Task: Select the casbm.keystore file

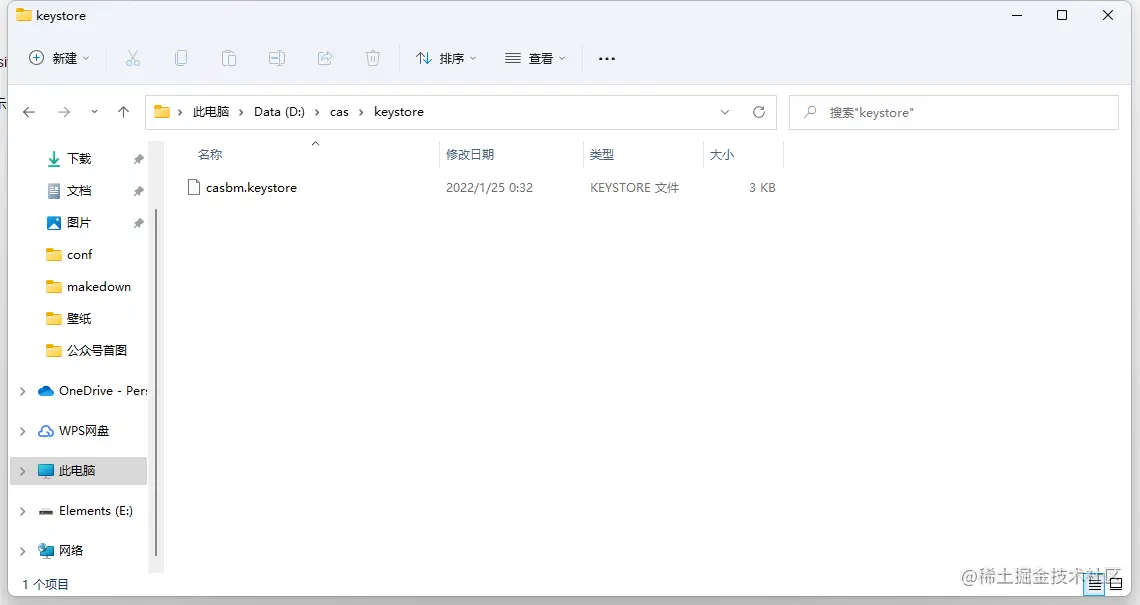Action: 250,187
